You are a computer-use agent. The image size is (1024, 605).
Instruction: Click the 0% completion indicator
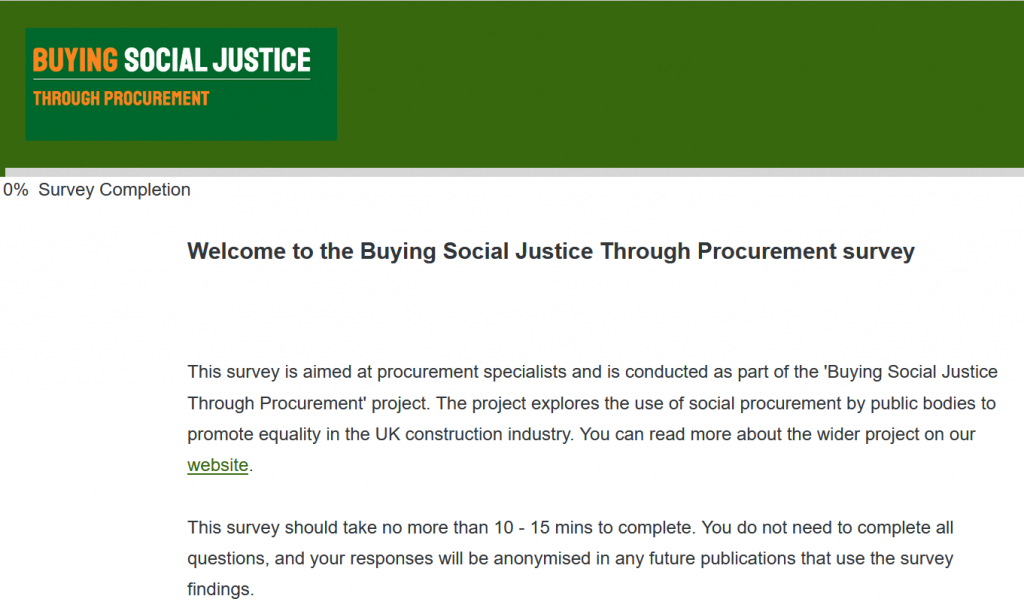click(x=16, y=190)
